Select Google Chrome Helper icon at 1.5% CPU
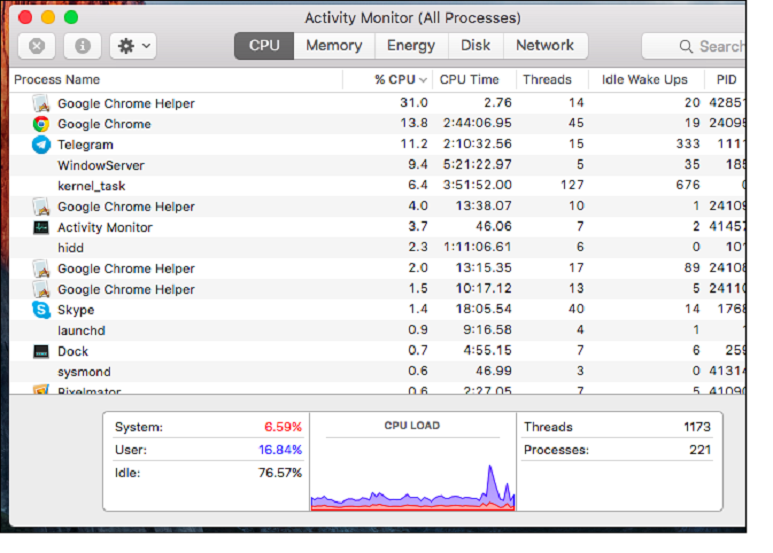773x553 pixels. click(41, 289)
